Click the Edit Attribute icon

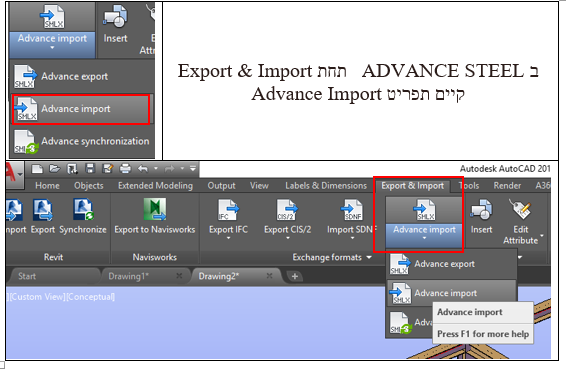(x=520, y=209)
